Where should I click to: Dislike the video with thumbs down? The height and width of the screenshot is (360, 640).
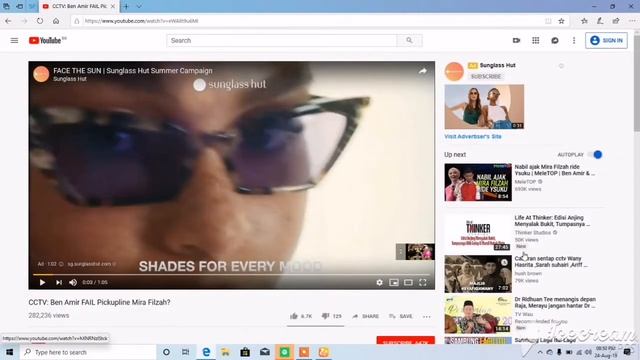(x=331, y=316)
